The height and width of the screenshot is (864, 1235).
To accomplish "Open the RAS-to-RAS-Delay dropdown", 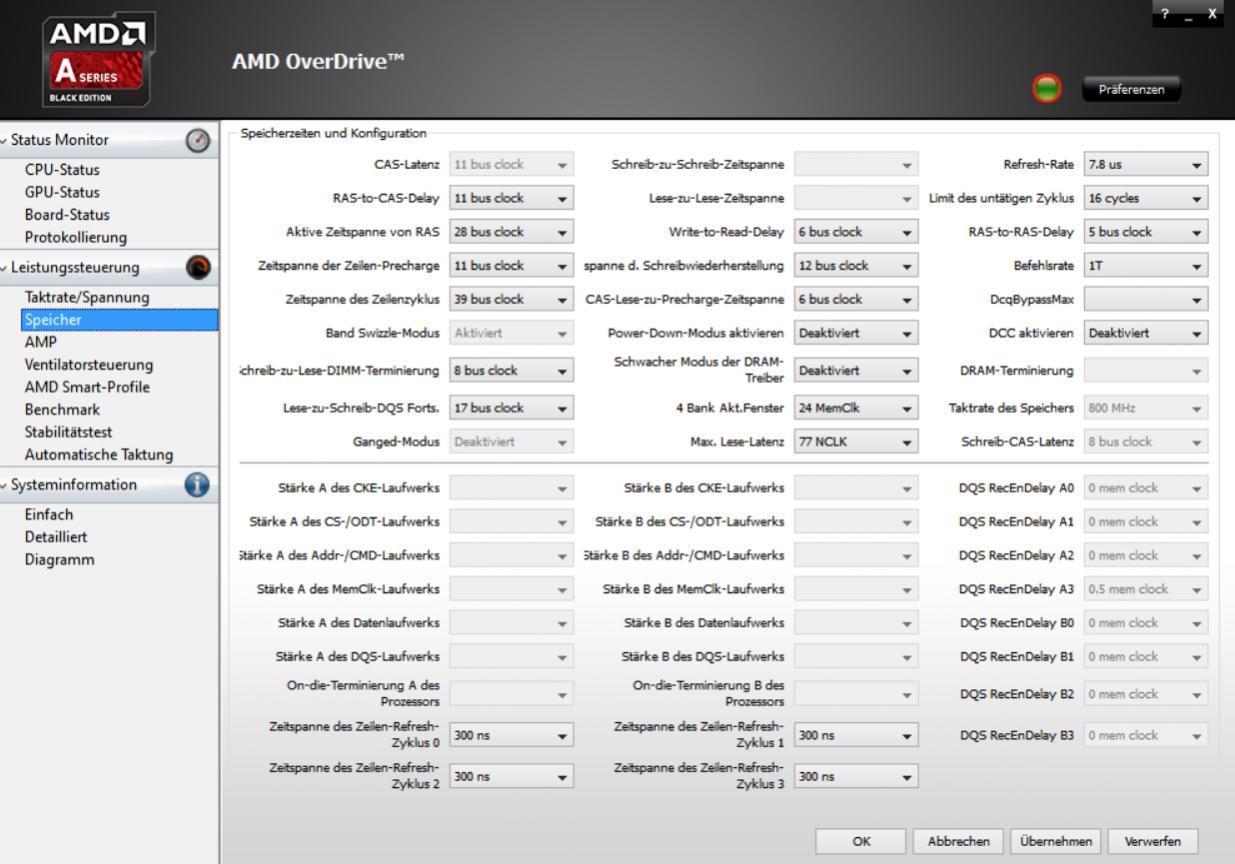I will [1146, 232].
